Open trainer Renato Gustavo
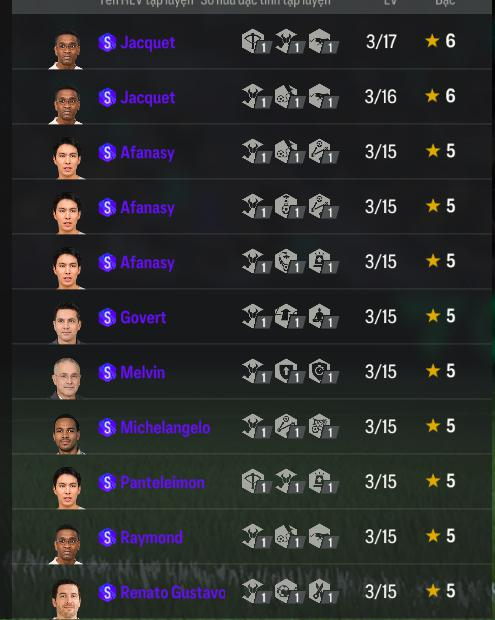This screenshot has width=495, height=620. [x=173, y=592]
